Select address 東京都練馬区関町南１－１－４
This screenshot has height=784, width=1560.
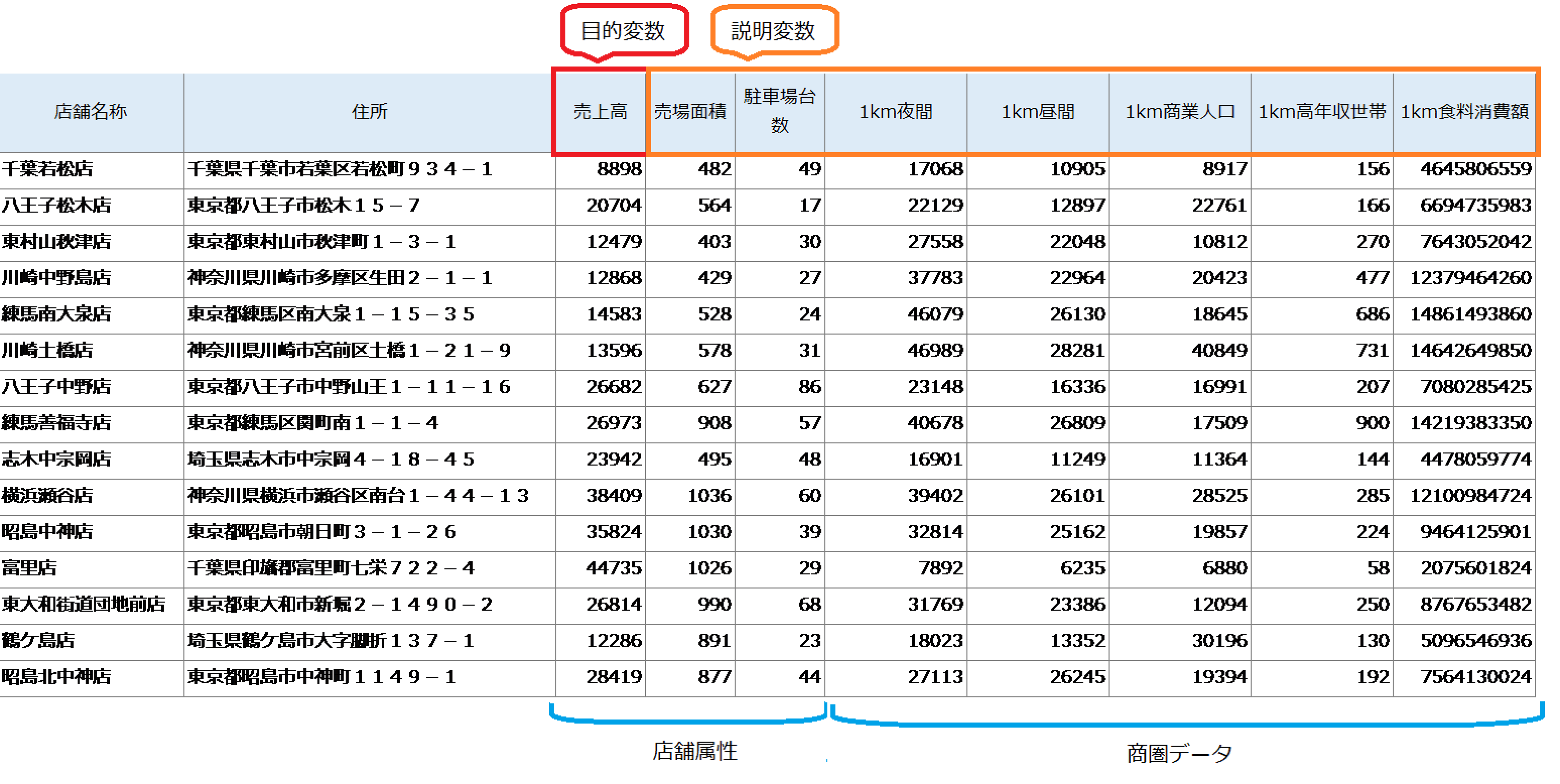coord(312,423)
